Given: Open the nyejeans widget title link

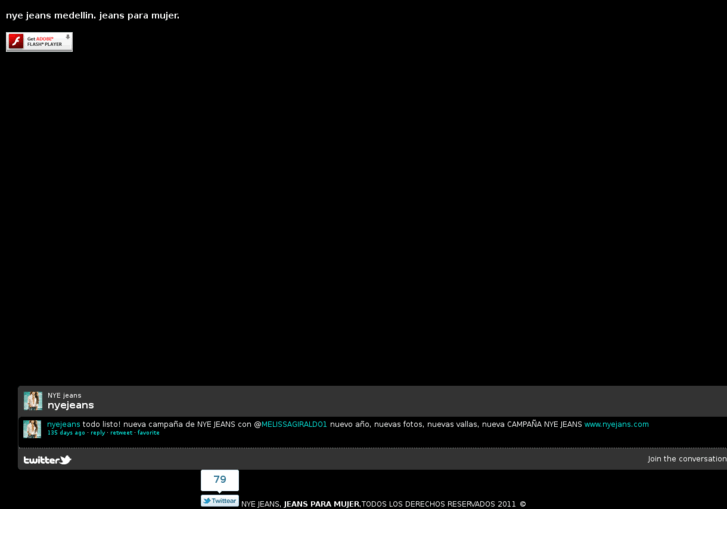Looking at the screenshot, I should [x=70, y=405].
